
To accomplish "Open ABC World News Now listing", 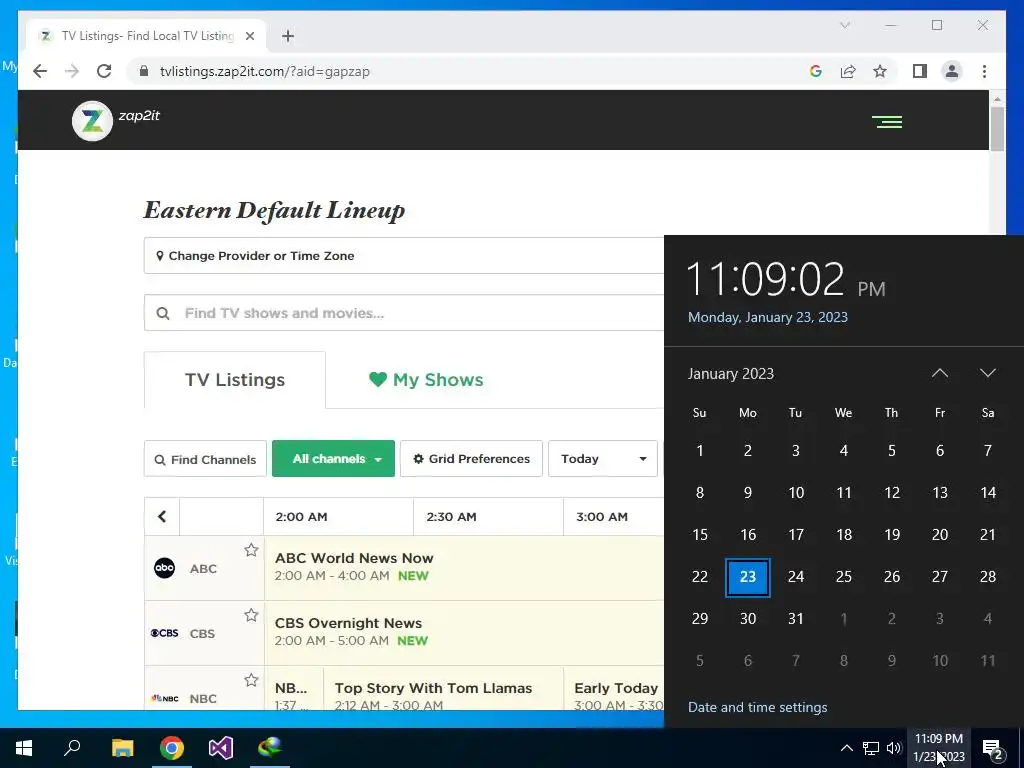I will tap(464, 568).
